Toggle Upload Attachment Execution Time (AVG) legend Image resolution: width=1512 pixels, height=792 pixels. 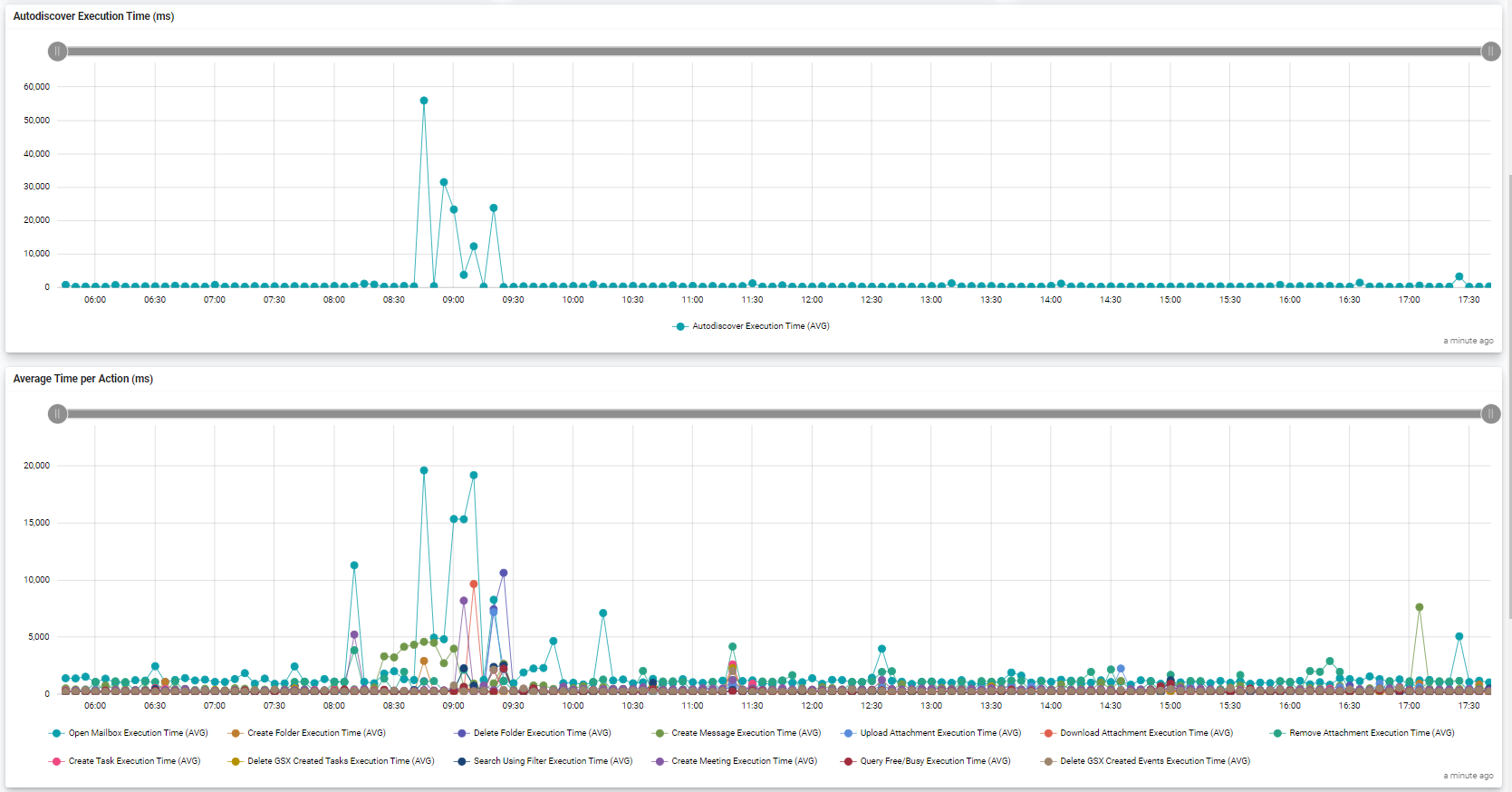point(930,733)
